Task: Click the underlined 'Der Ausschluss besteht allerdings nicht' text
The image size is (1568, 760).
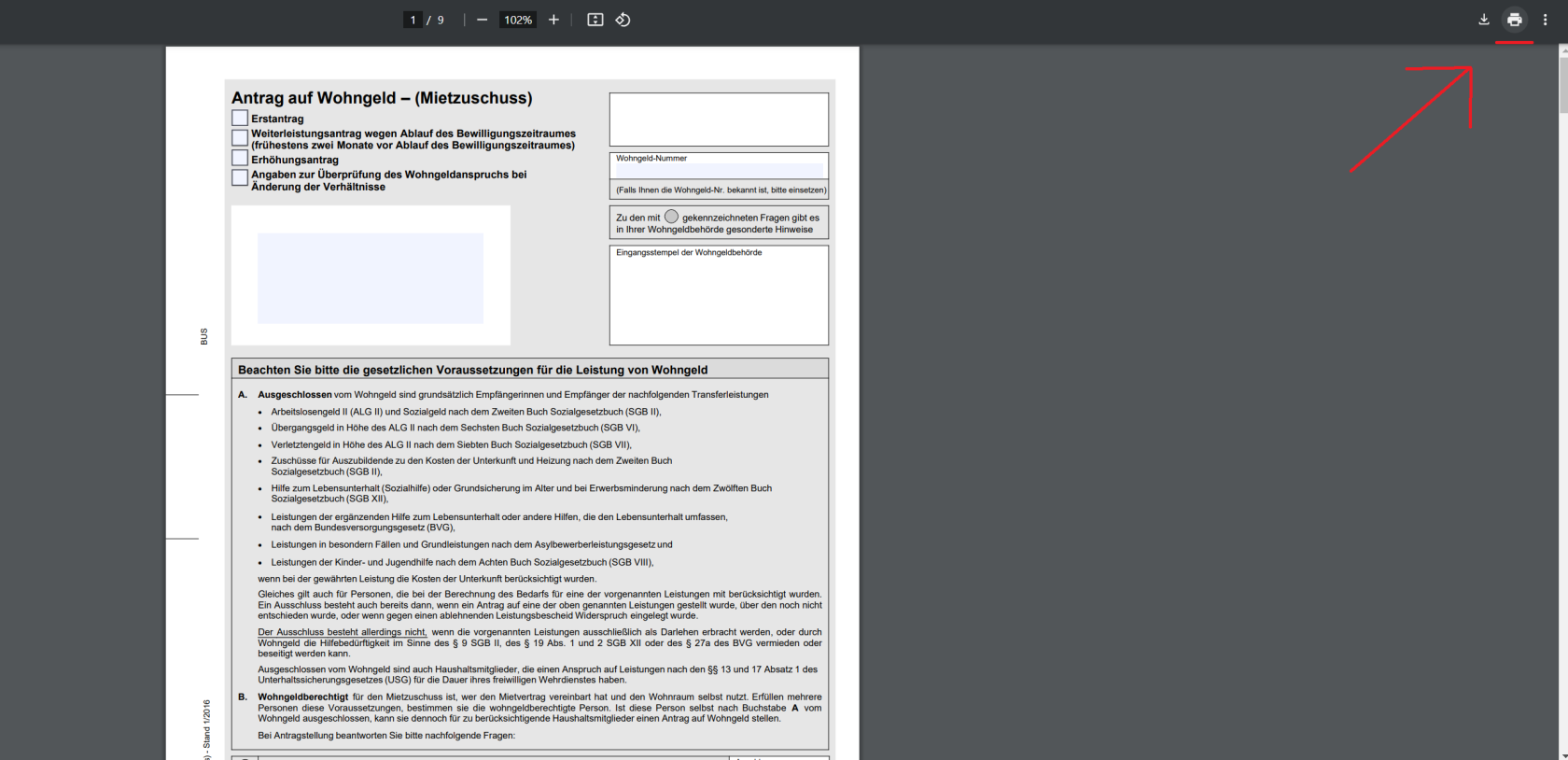Action: point(343,632)
